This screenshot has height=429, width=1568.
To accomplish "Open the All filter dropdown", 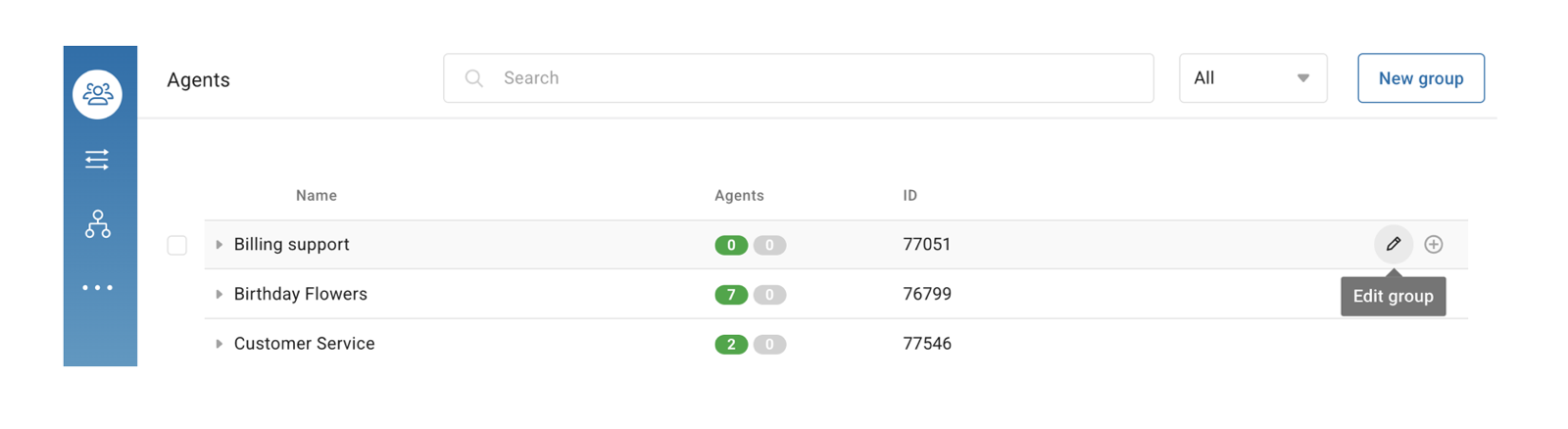I will tap(1252, 78).
